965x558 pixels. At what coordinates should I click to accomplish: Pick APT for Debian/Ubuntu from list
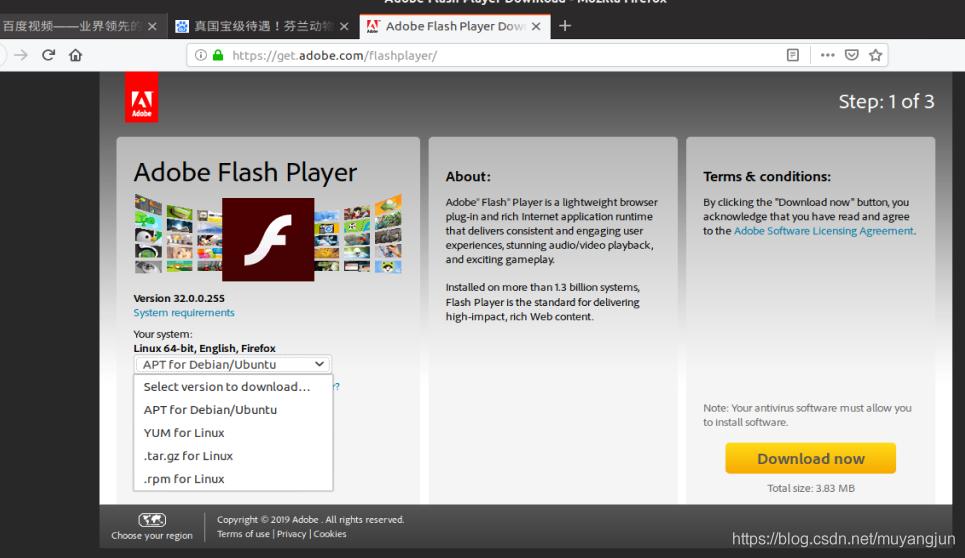point(233,410)
